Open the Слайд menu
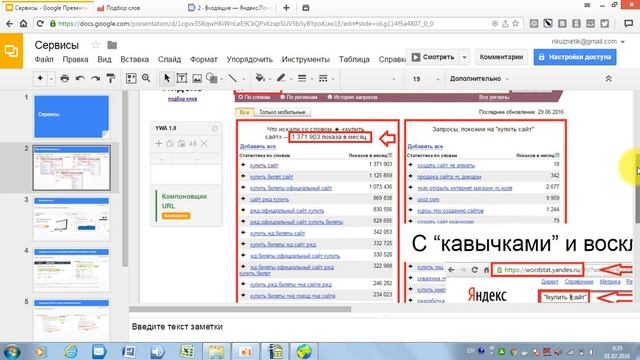The image size is (640, 360). [x=169, y=60]
